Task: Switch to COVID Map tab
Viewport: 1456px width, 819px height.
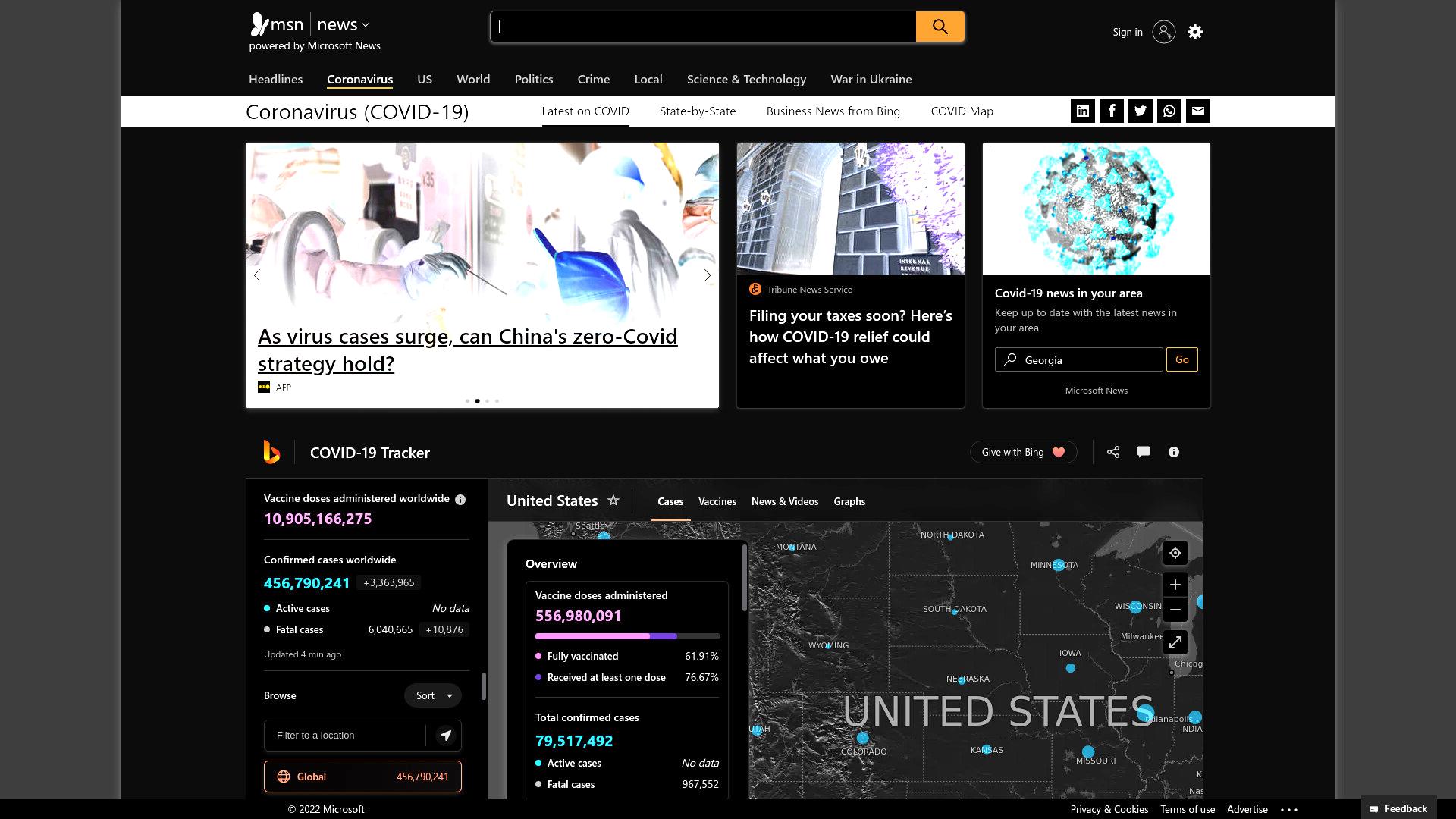Action: (x=962, y=111)
